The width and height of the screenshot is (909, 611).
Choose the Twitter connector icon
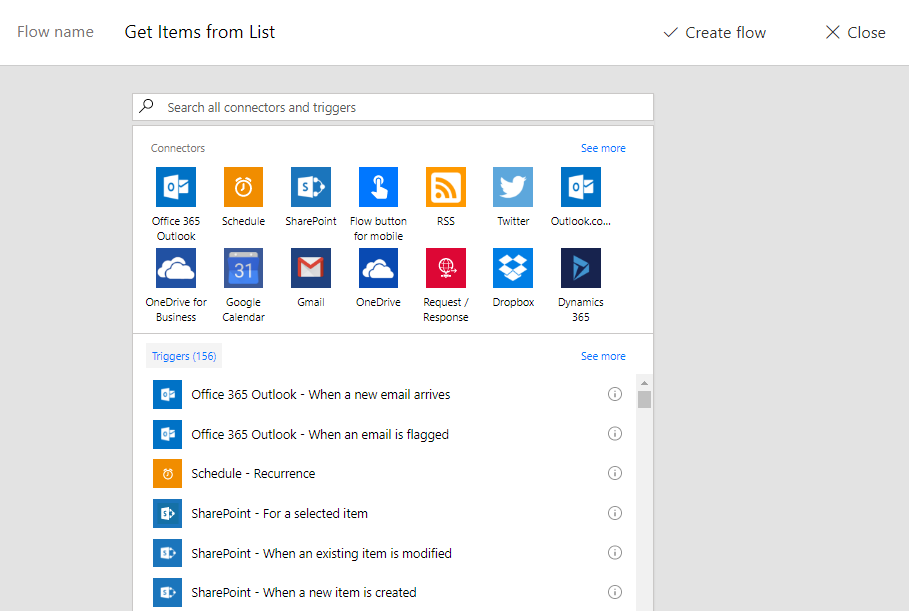tap(513, 187)
